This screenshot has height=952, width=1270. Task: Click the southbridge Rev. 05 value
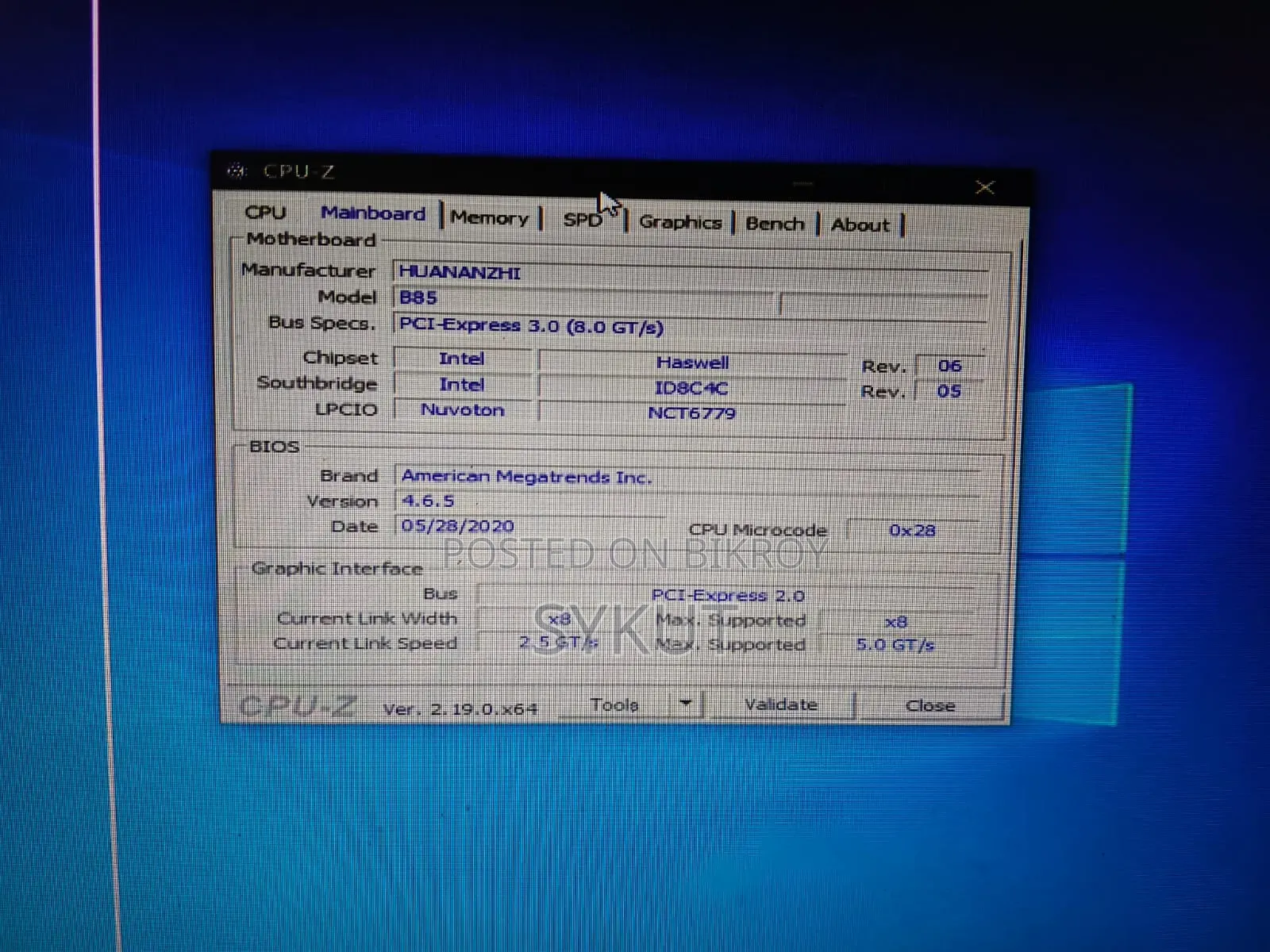pos(949,391)
